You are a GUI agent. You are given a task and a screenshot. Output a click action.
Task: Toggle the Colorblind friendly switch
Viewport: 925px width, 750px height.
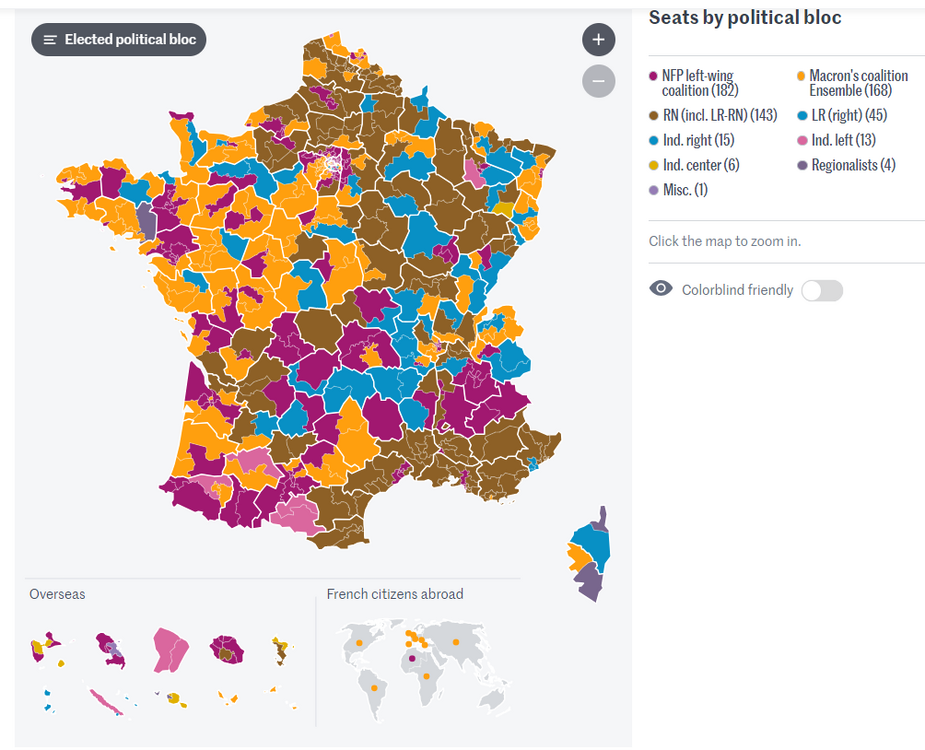point(822,290)
